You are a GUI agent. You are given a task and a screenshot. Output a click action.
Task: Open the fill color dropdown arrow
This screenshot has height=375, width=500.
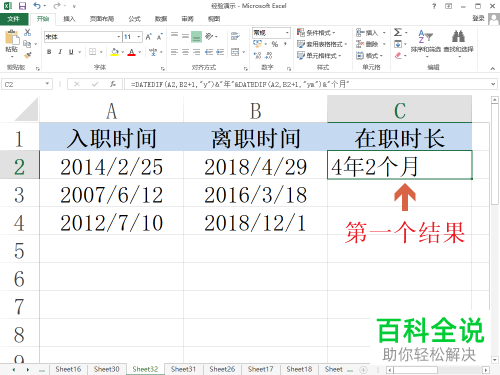pos(123,52)
